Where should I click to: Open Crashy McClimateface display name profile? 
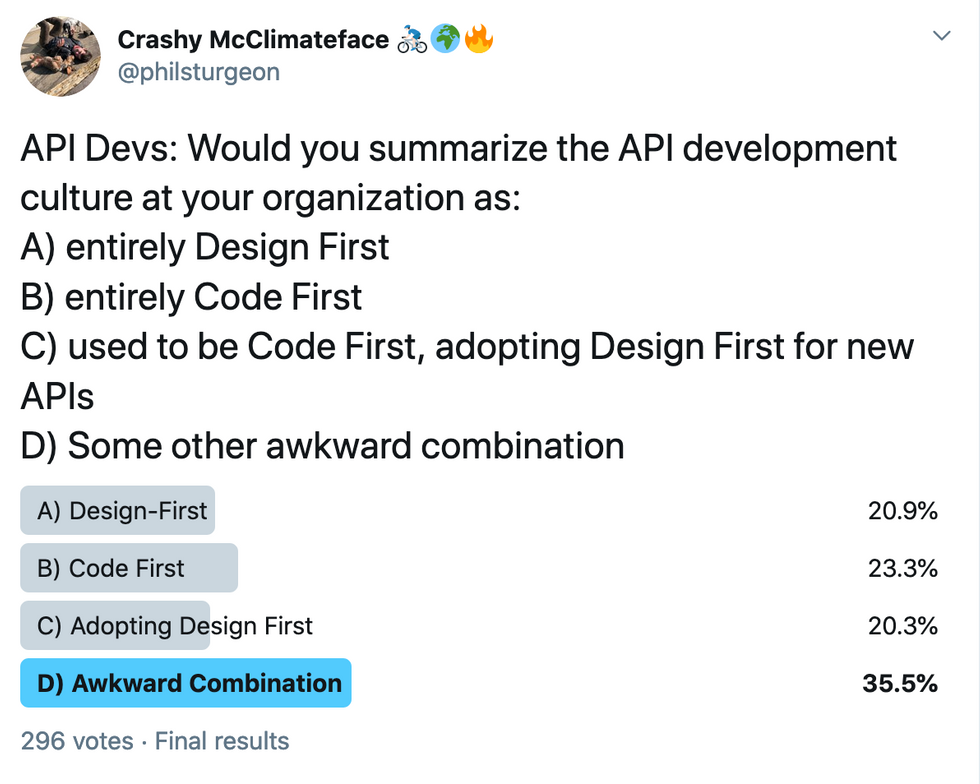(x=253, y=39)
